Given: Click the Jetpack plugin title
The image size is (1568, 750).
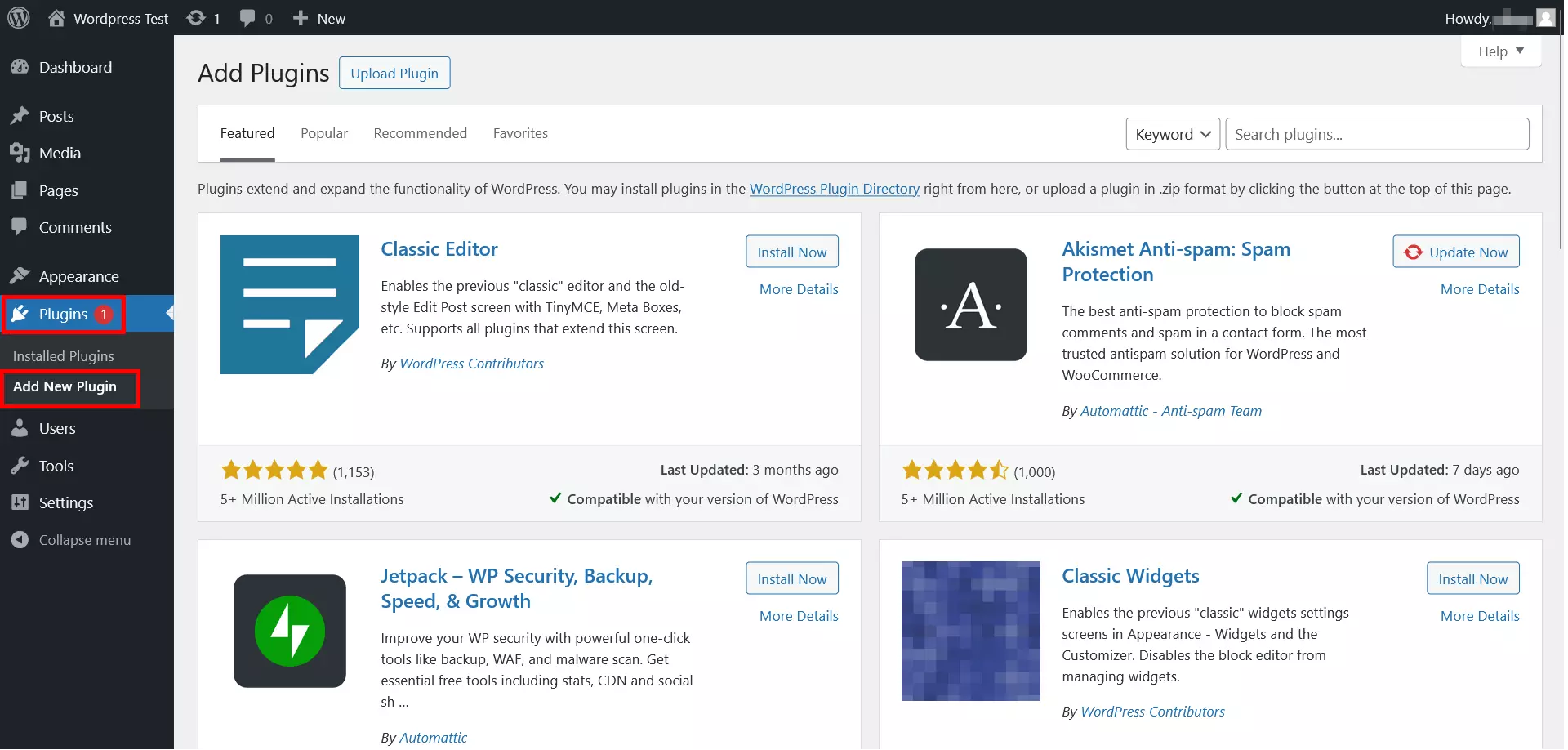Looking at the screenshot, I should pyautogui.click(x=517, y=588).
